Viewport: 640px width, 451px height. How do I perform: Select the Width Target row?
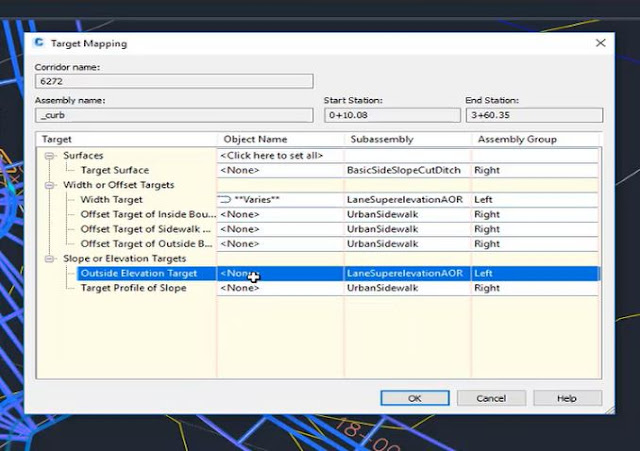click(111, 200)
